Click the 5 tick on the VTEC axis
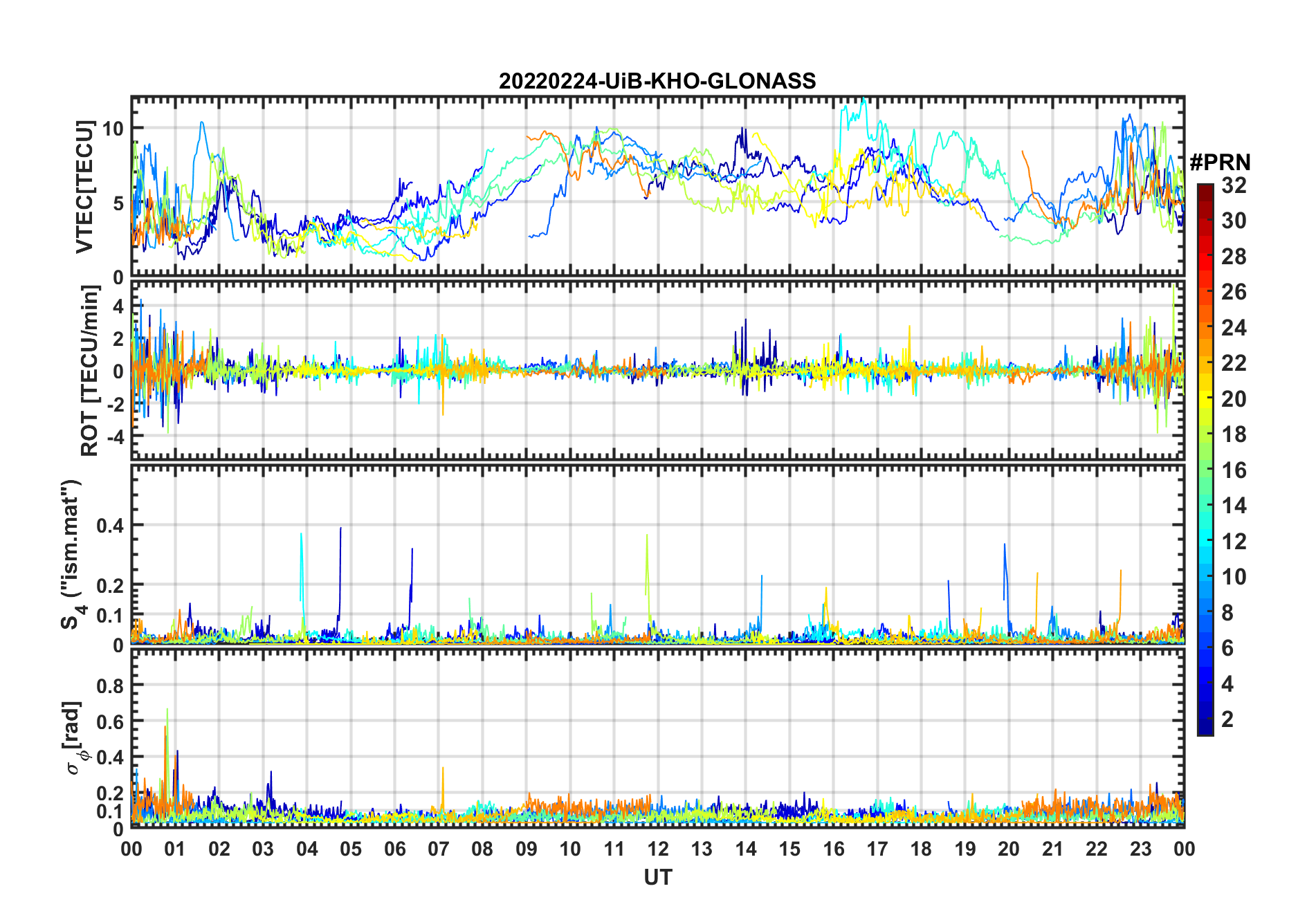Viewport: 1316px width, 920px height. (x=118, y=203)
